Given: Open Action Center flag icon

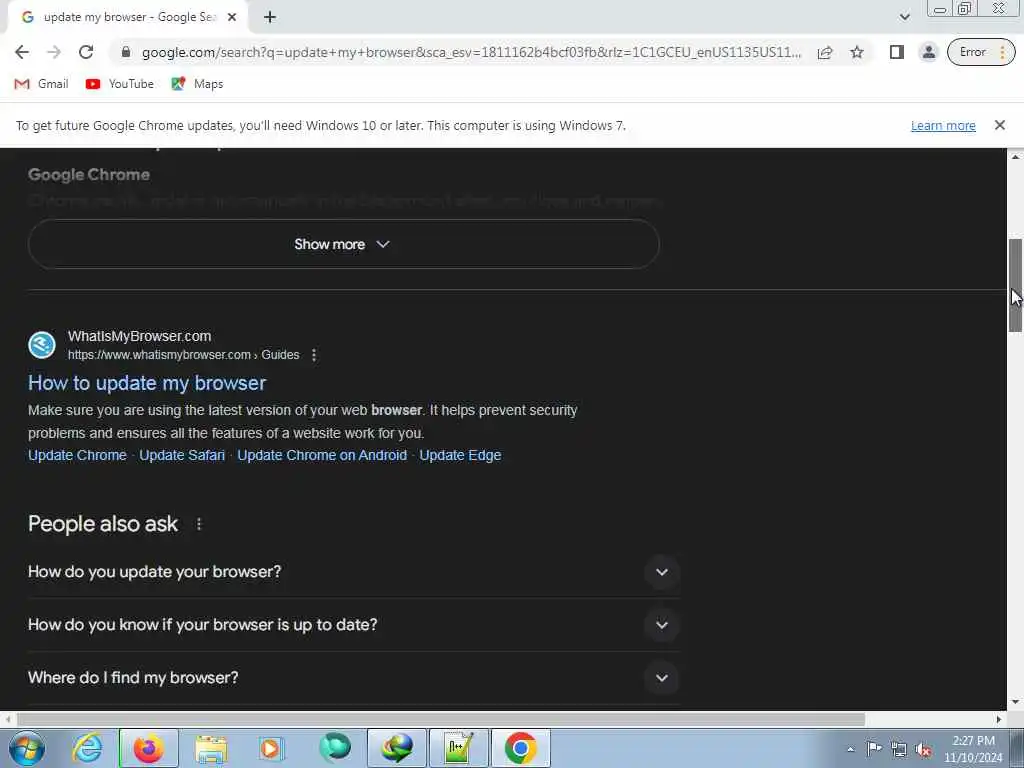Looking at the screenshot, I should click(x=874, y=748).
